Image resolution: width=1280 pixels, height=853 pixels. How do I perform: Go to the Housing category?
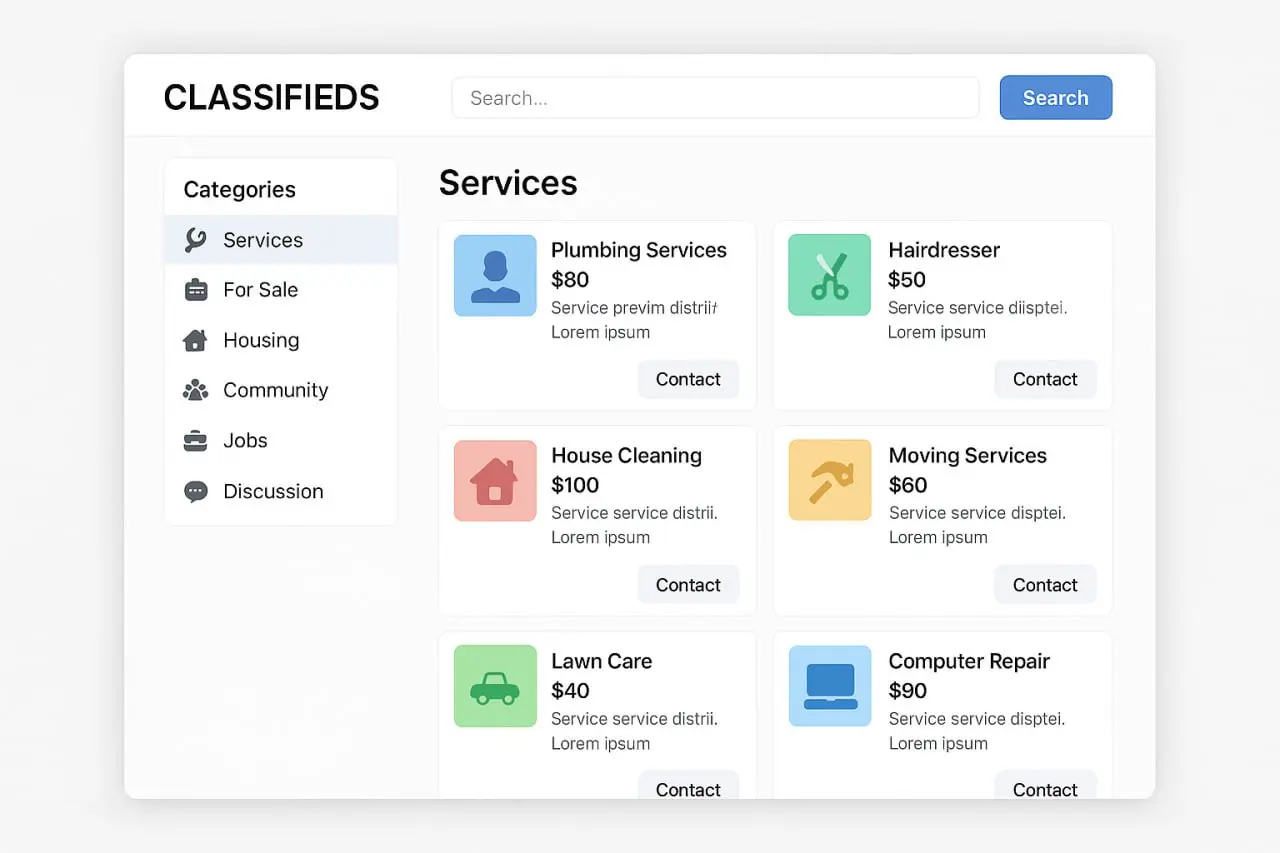261,341
